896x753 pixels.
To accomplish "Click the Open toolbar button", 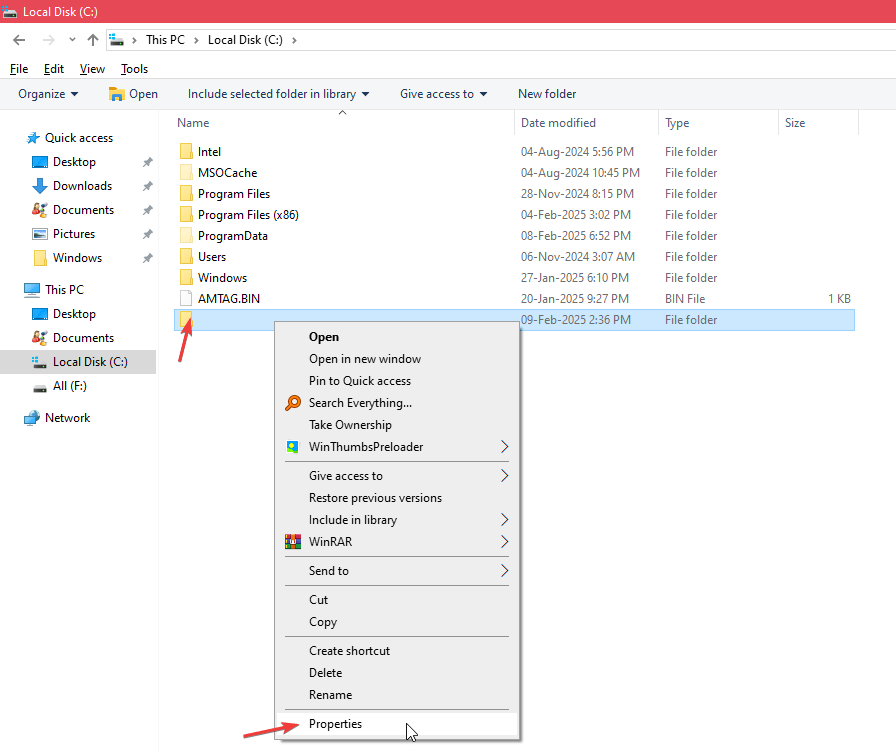I will [133, 94].
